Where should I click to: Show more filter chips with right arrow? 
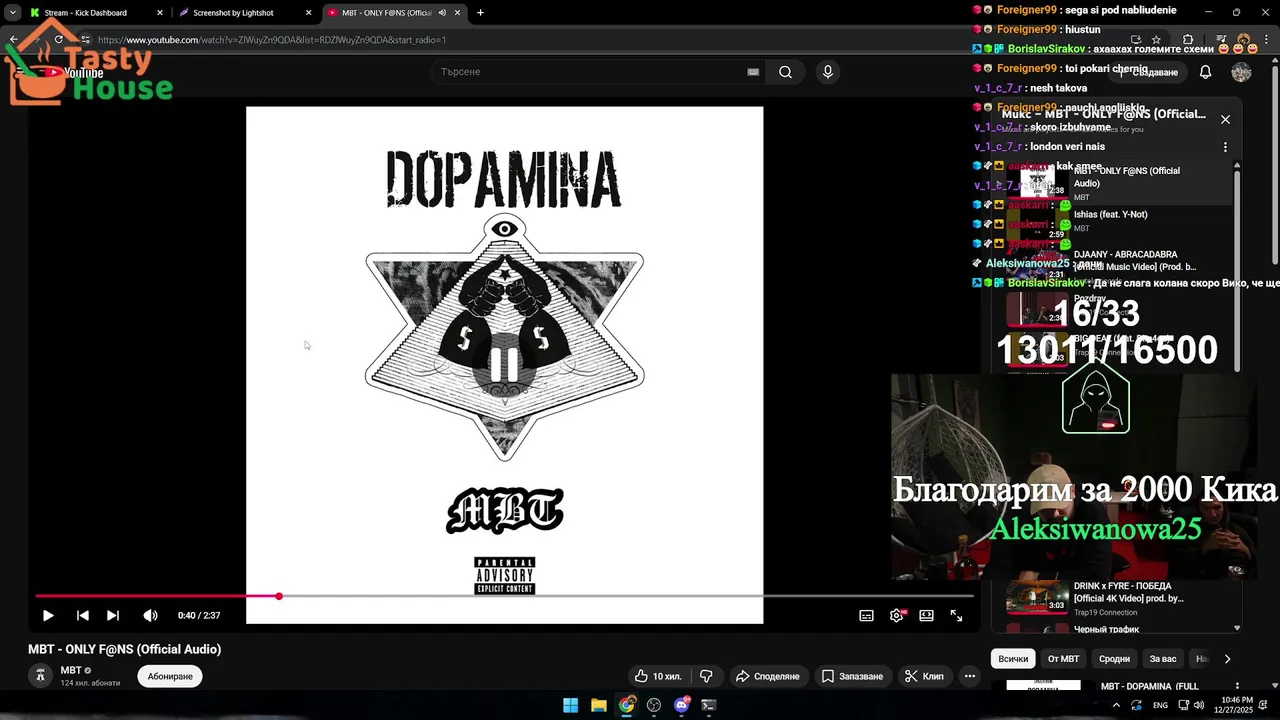tap(1227, 659)
